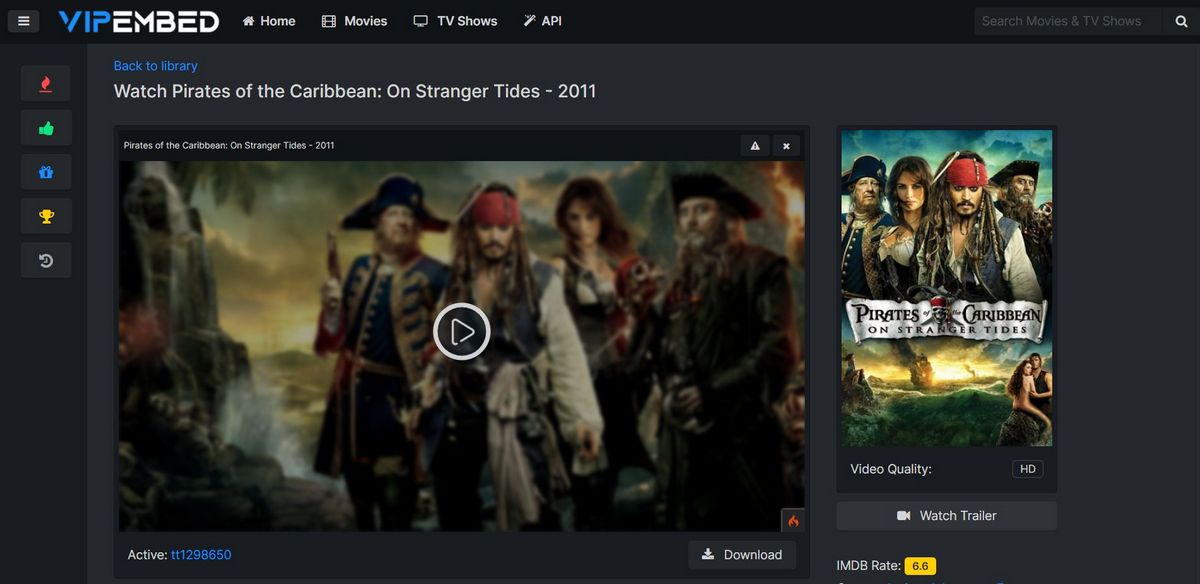Open the TV Shows section
This screenshot has width=1200, height=584.
pos(455,21)
